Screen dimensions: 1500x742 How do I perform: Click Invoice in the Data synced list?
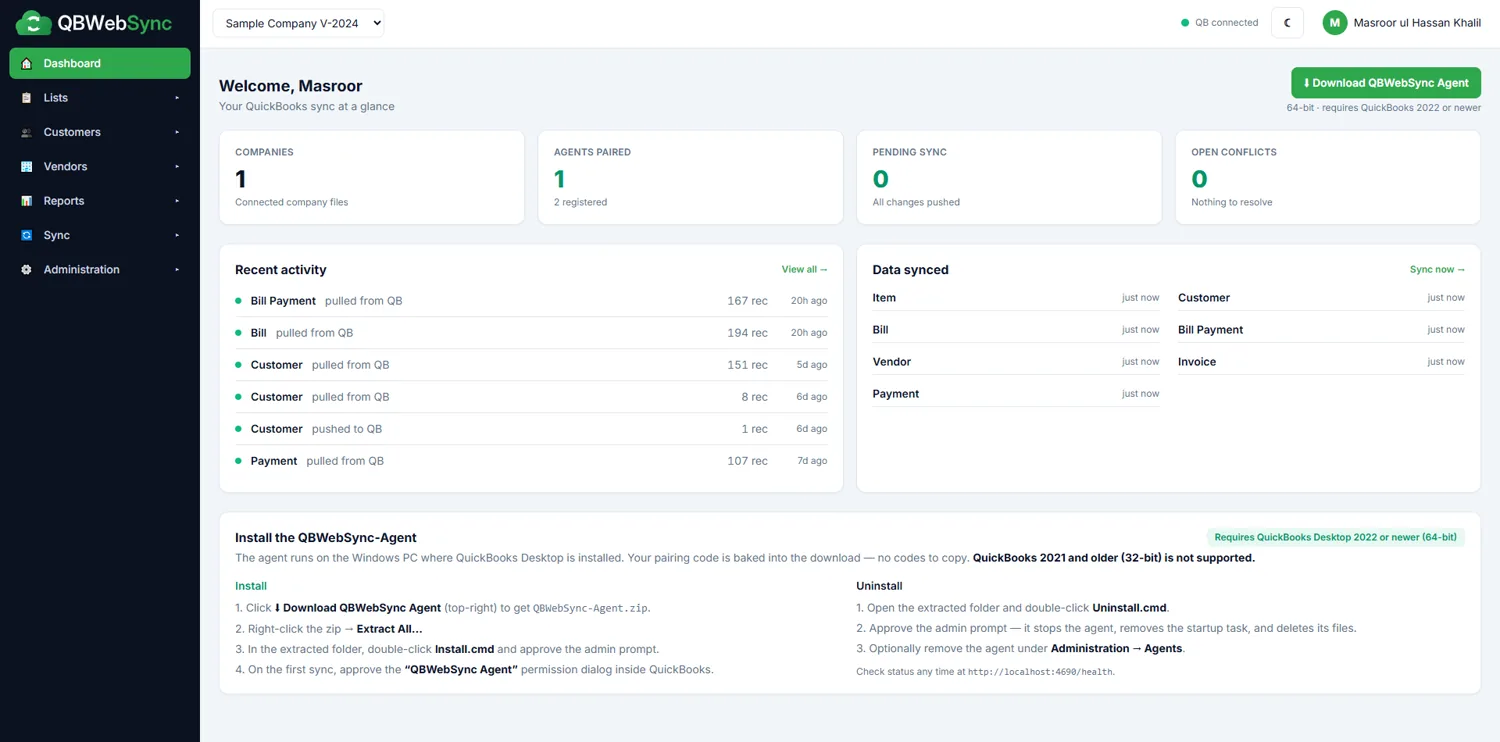pyautogui.click(x=1197, y=362)
